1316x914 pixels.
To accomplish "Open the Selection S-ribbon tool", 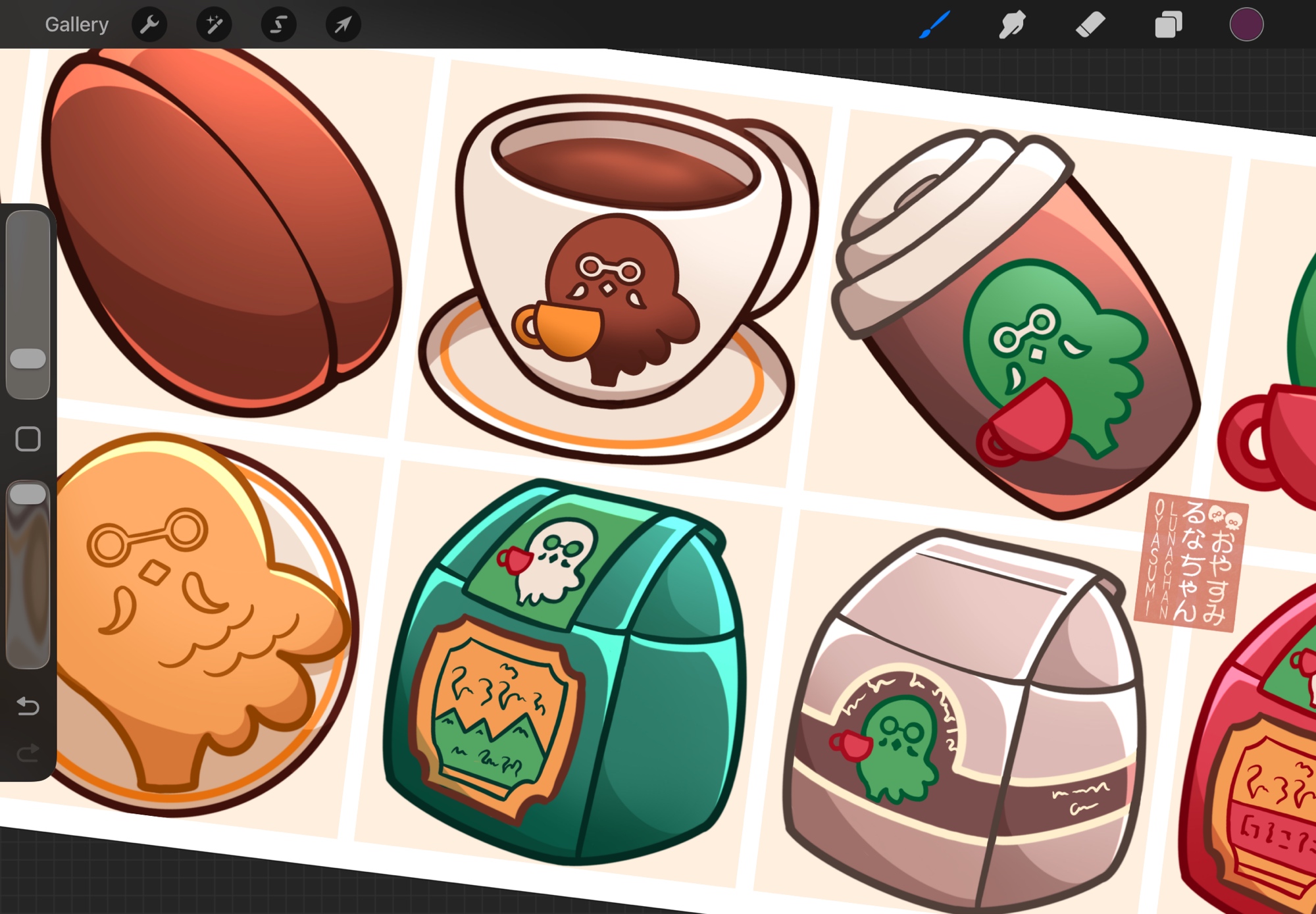I will point(278,25).
